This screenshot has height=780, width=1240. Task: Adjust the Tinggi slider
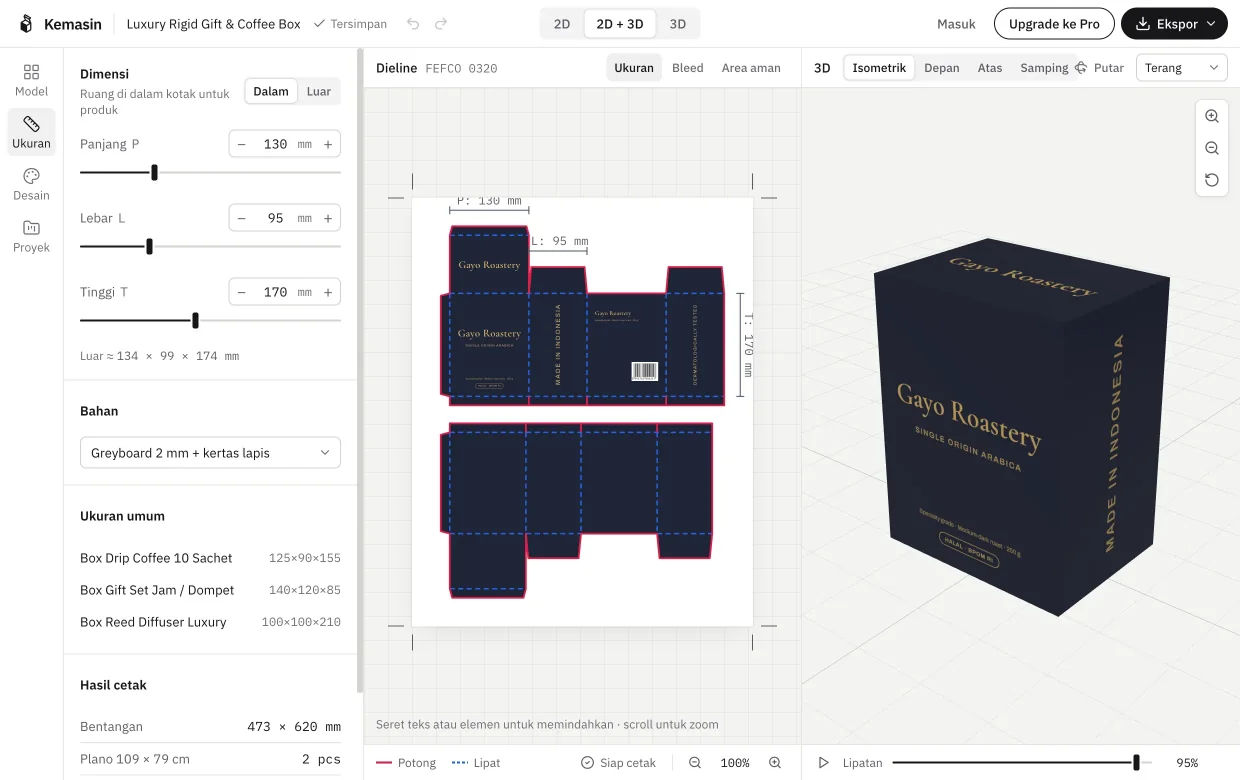pos(210,320)
